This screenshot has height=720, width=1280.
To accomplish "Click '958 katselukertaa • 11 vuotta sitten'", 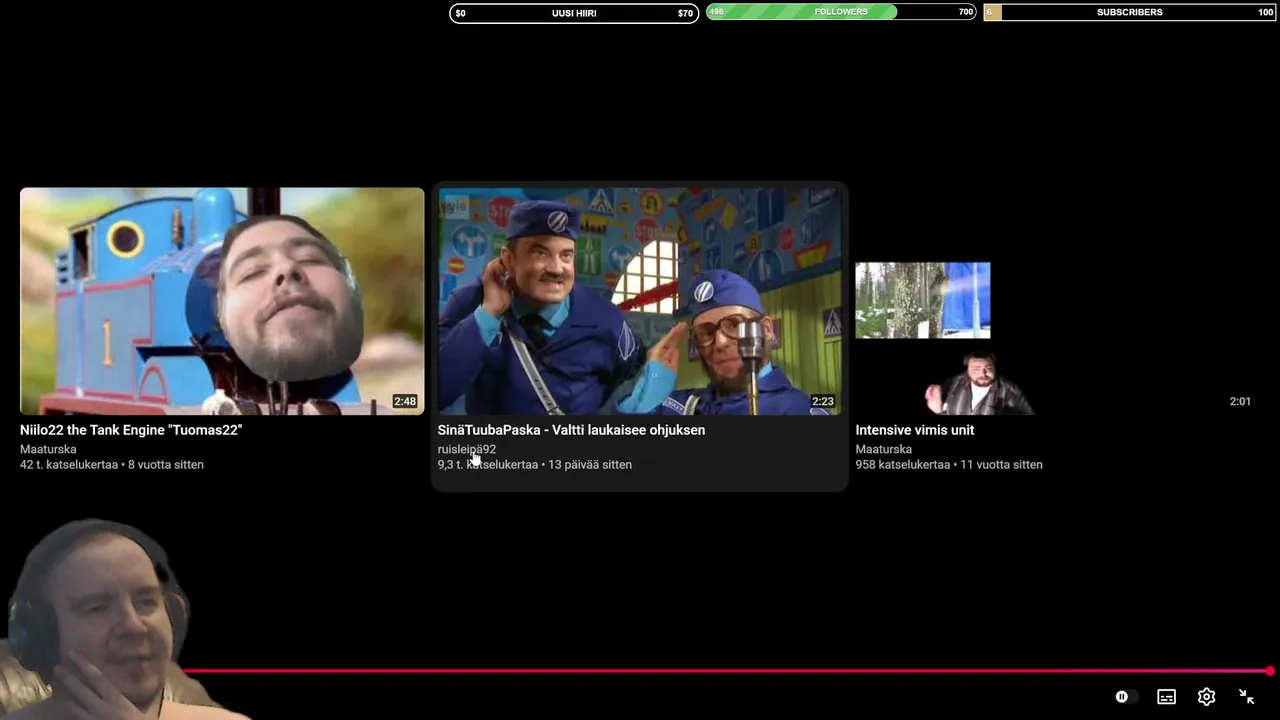I will pos(949,464).
